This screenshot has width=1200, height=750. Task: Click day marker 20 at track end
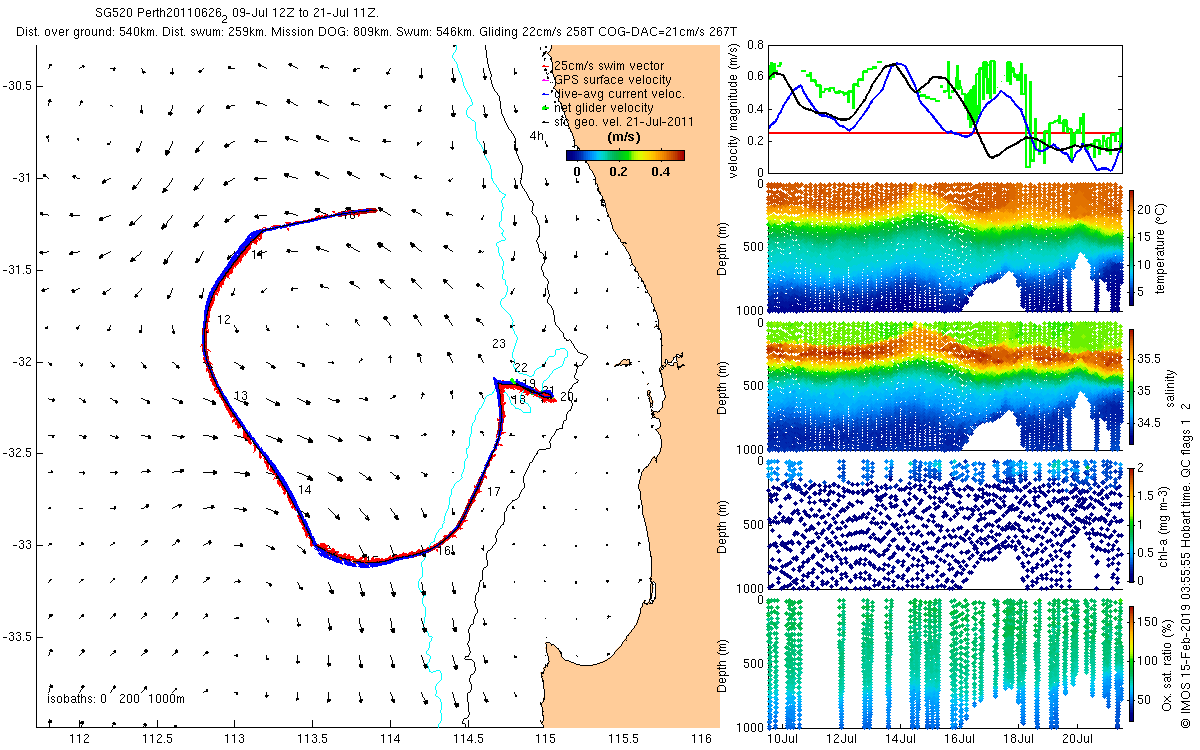point(566,397)
